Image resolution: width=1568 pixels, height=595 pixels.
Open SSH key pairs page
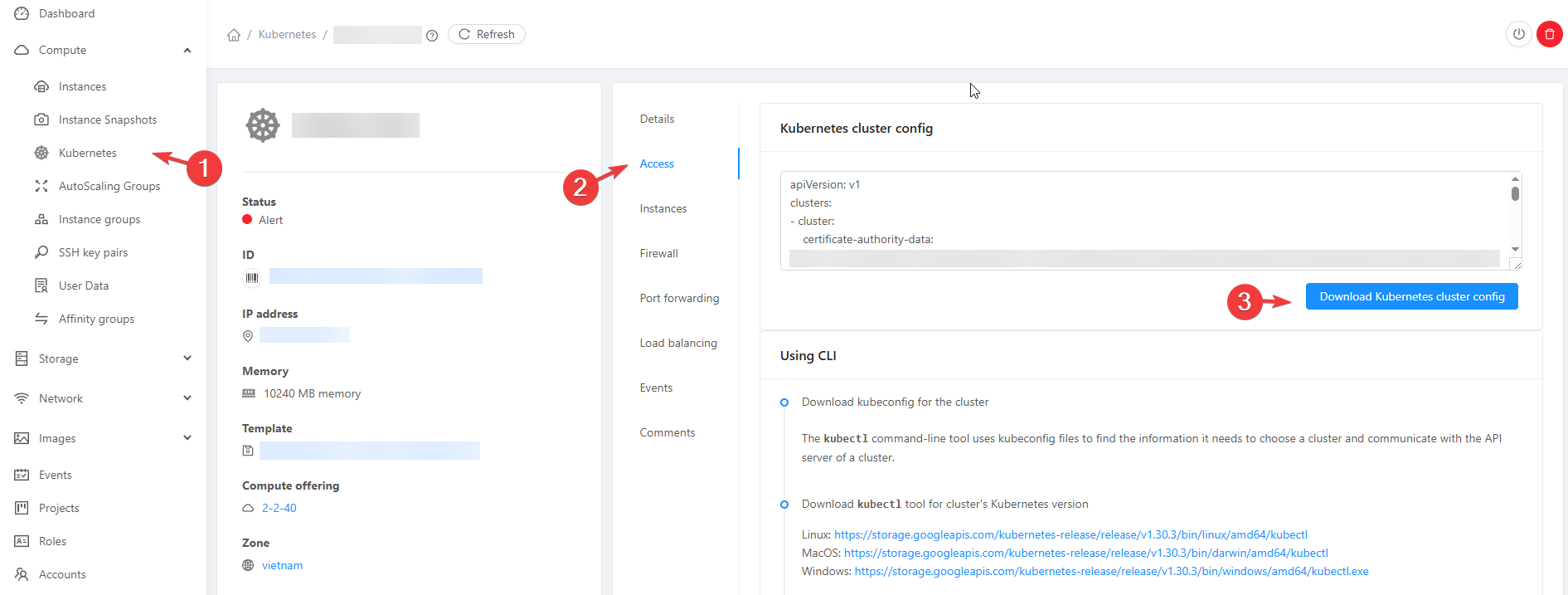[93, 252]
